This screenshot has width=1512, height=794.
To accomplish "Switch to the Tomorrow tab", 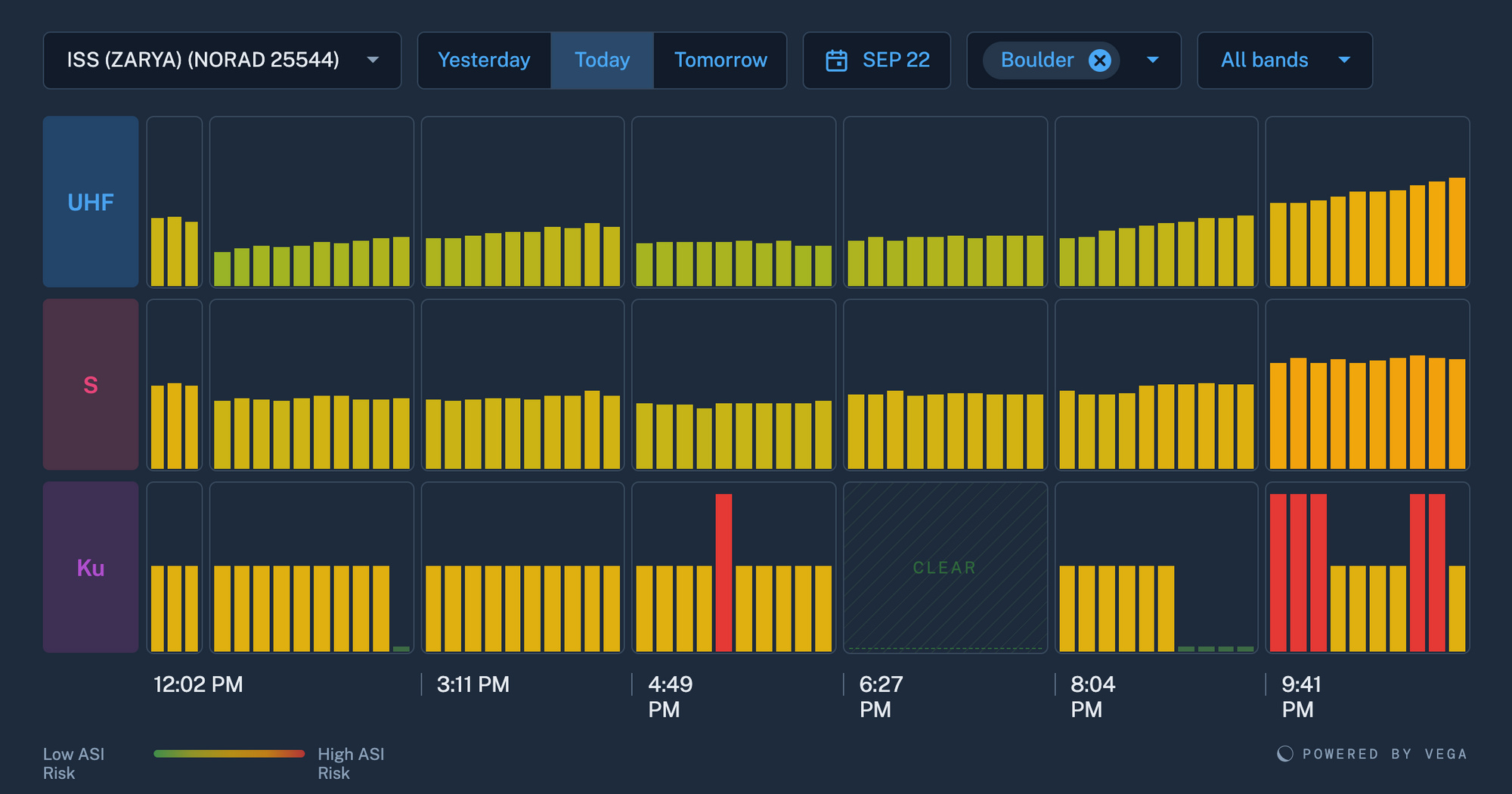I will coord(720,60).
